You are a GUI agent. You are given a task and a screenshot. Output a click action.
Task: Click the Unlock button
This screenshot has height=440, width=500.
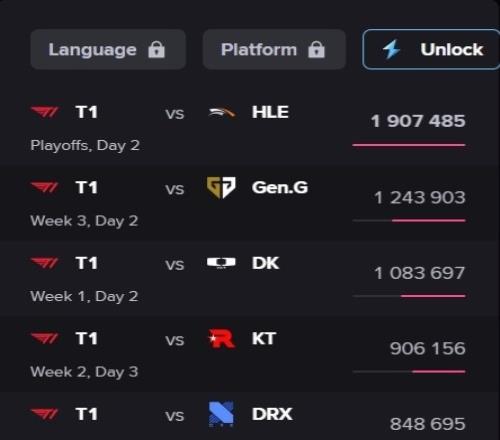click(431, 49)
